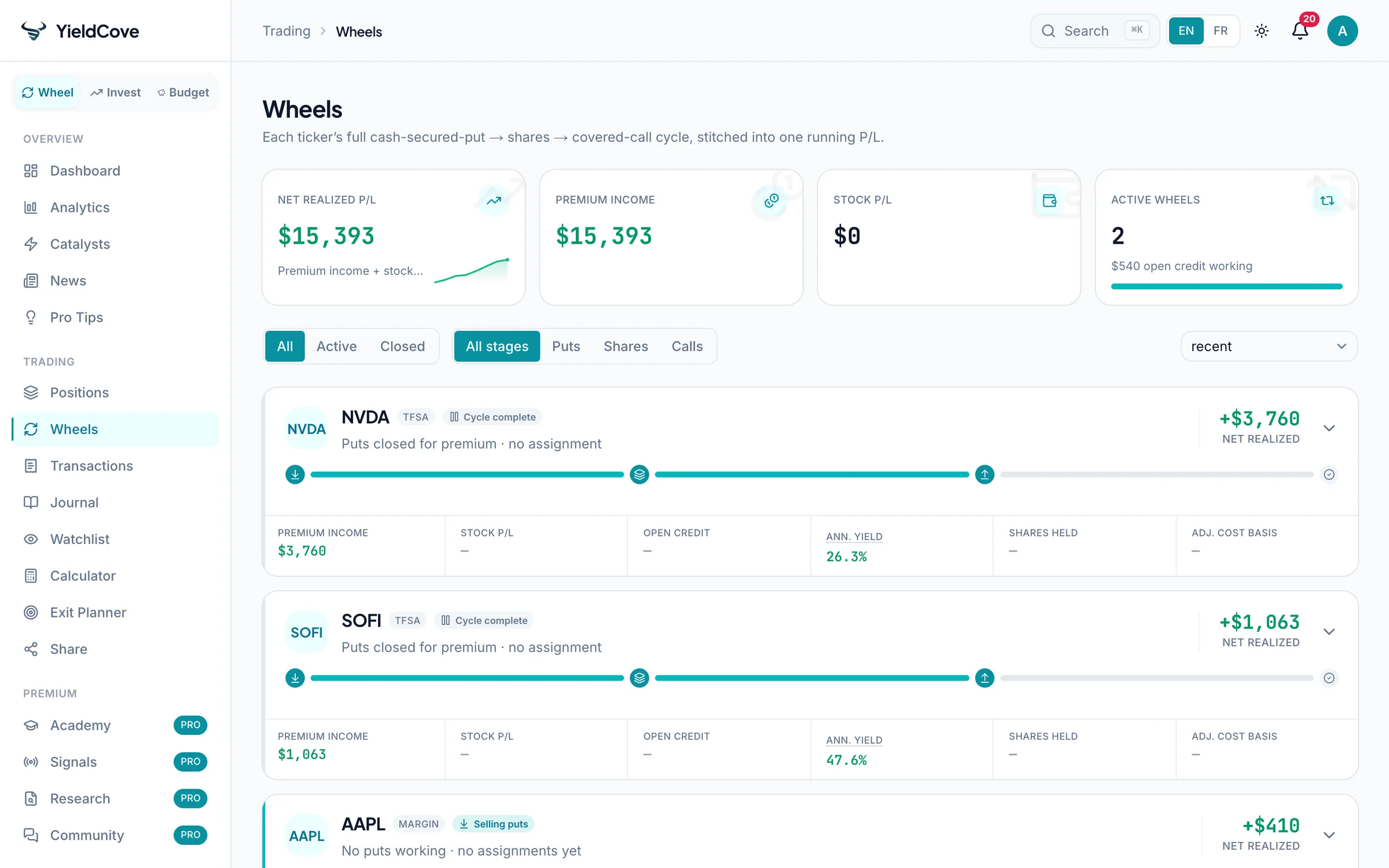This screenshot has height=868, width=1389.
Task: Filter wheels by All status
Action: 285,346
